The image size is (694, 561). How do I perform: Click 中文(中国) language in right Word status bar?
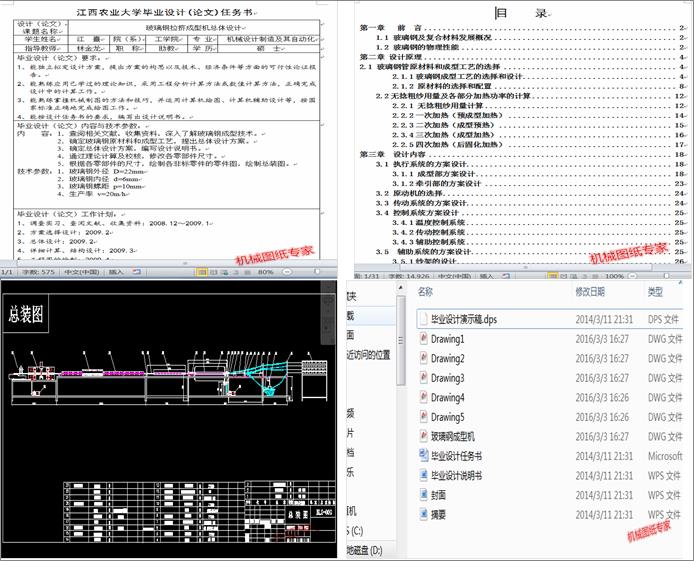pyautogui.click(x=455, y=276)
